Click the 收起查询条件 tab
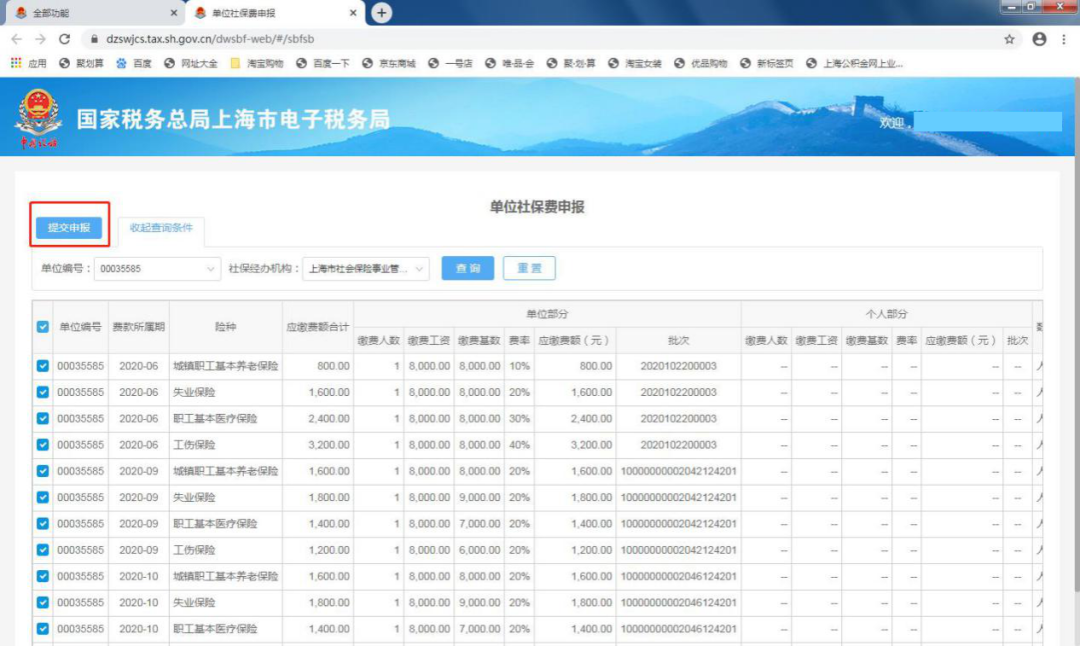 [161, 228]
